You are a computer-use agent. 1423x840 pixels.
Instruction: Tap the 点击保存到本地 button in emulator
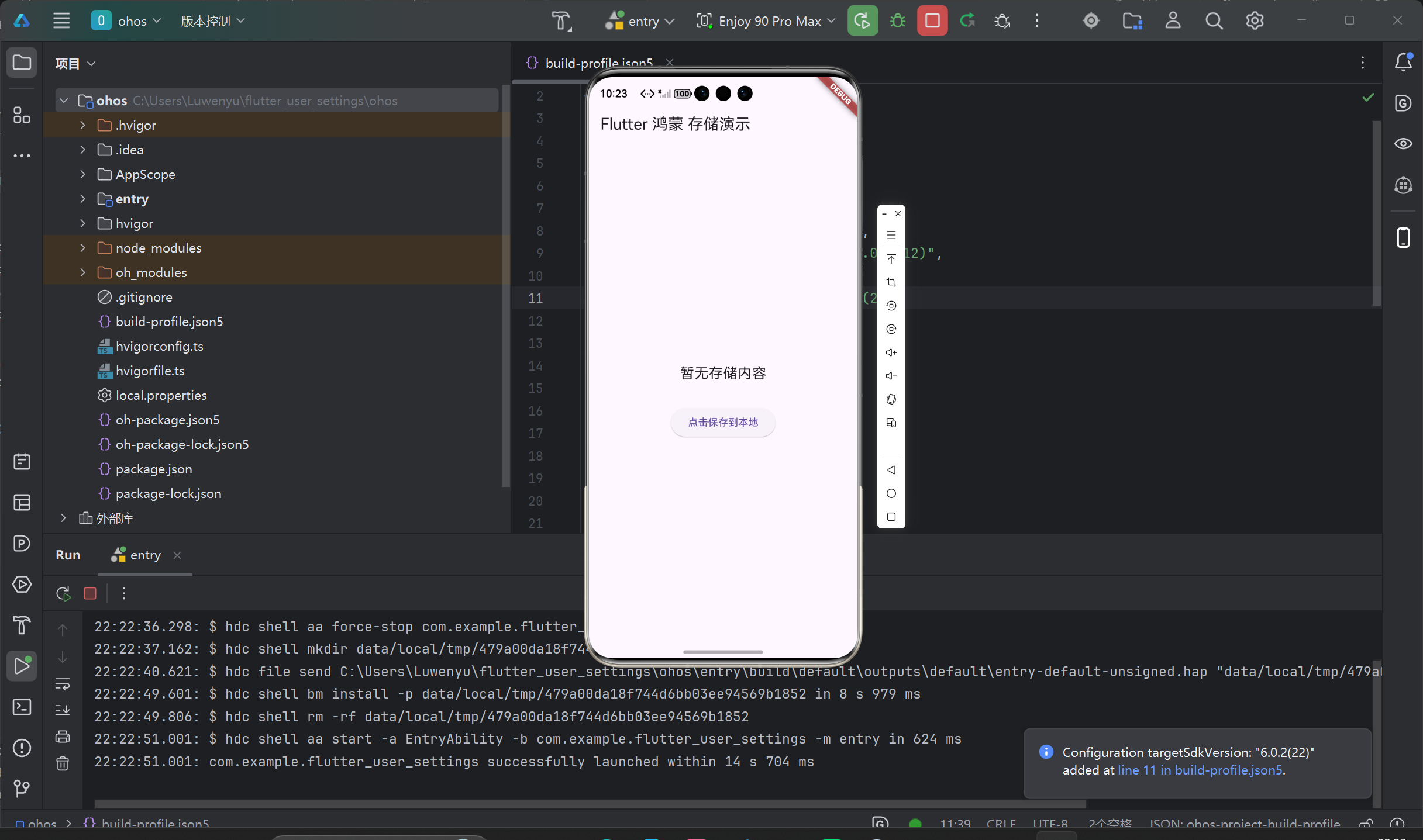[x=723, y=422]
